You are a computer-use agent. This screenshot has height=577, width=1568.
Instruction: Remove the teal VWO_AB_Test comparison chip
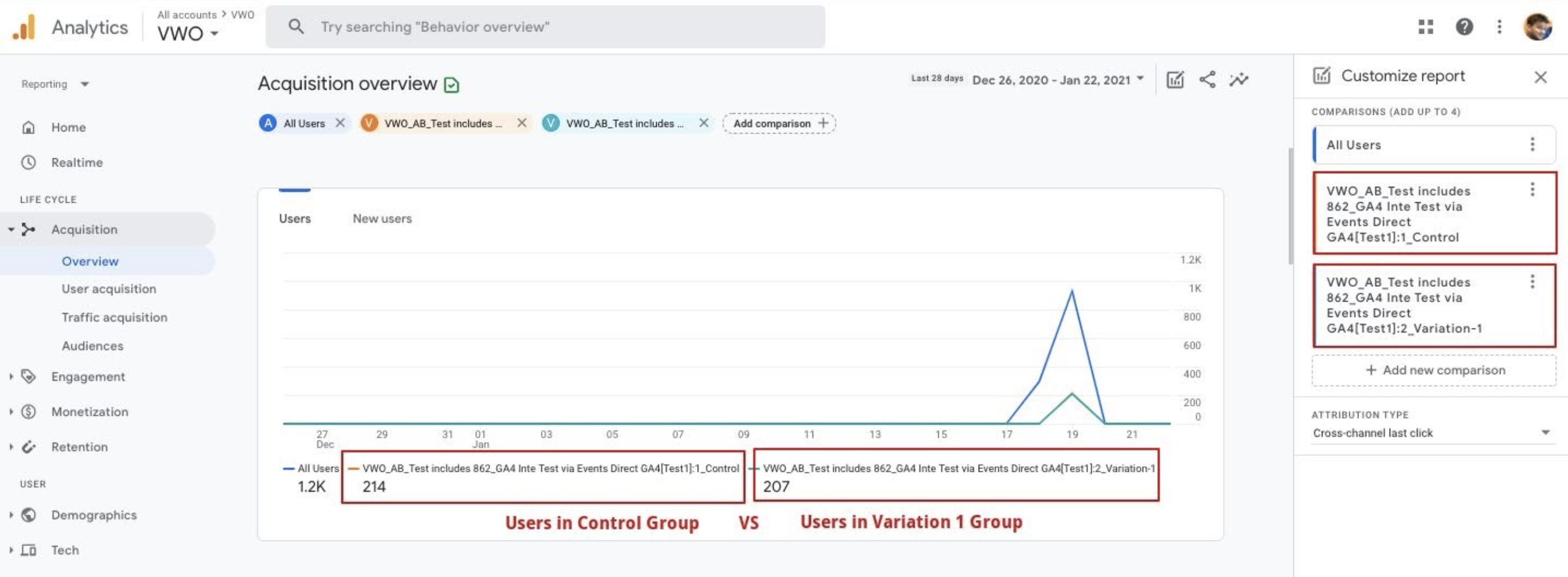click(x=703, y=123)
